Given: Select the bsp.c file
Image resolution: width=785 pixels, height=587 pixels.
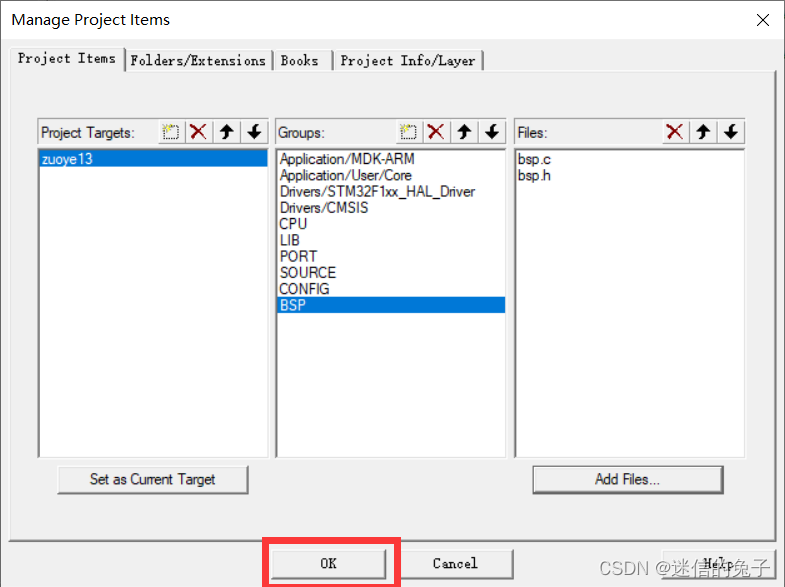Looking at the screenshot, I should click(x=629, y=159).
